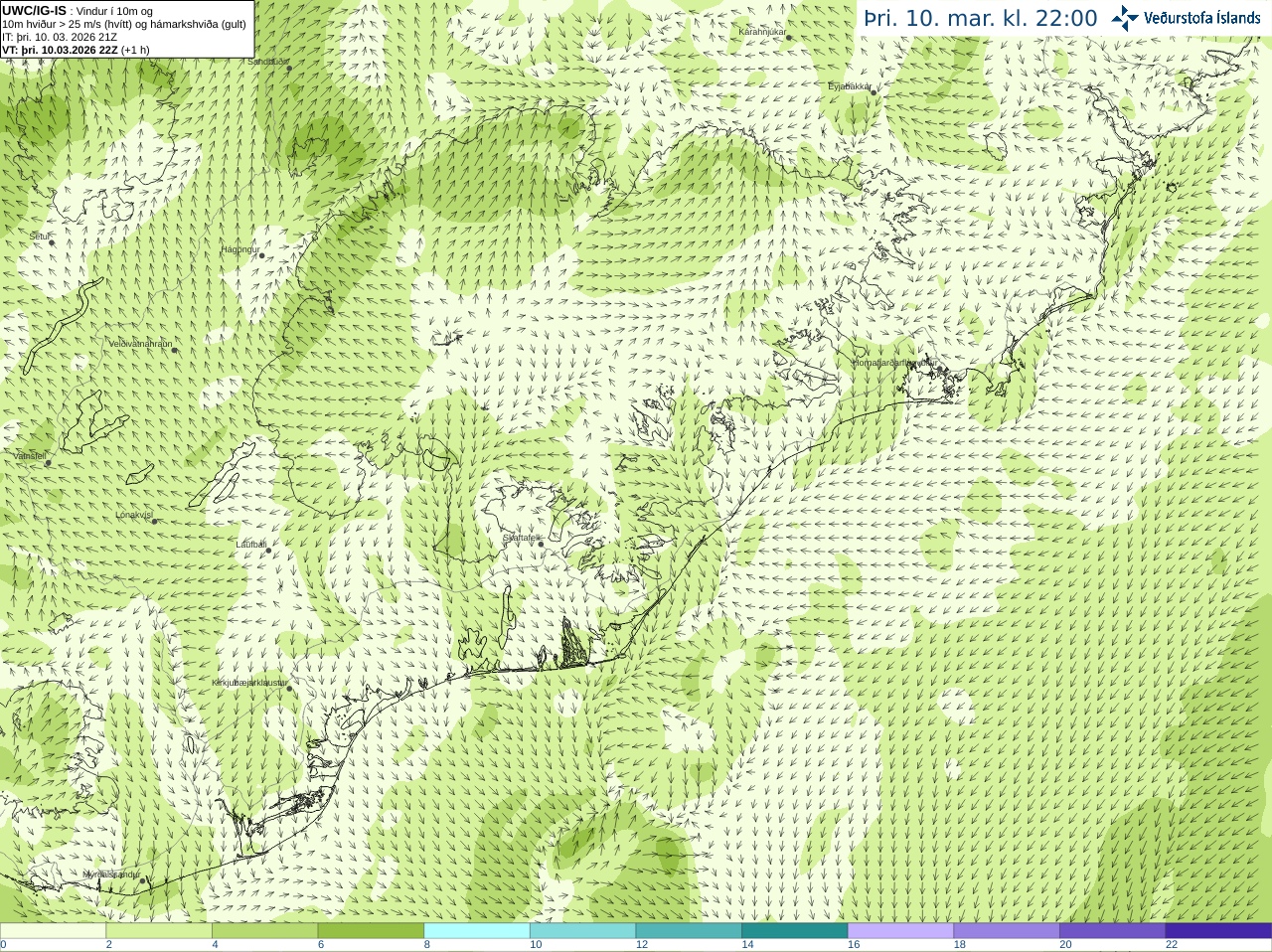Click the 4–6 m/s legend color swatch

264,931
